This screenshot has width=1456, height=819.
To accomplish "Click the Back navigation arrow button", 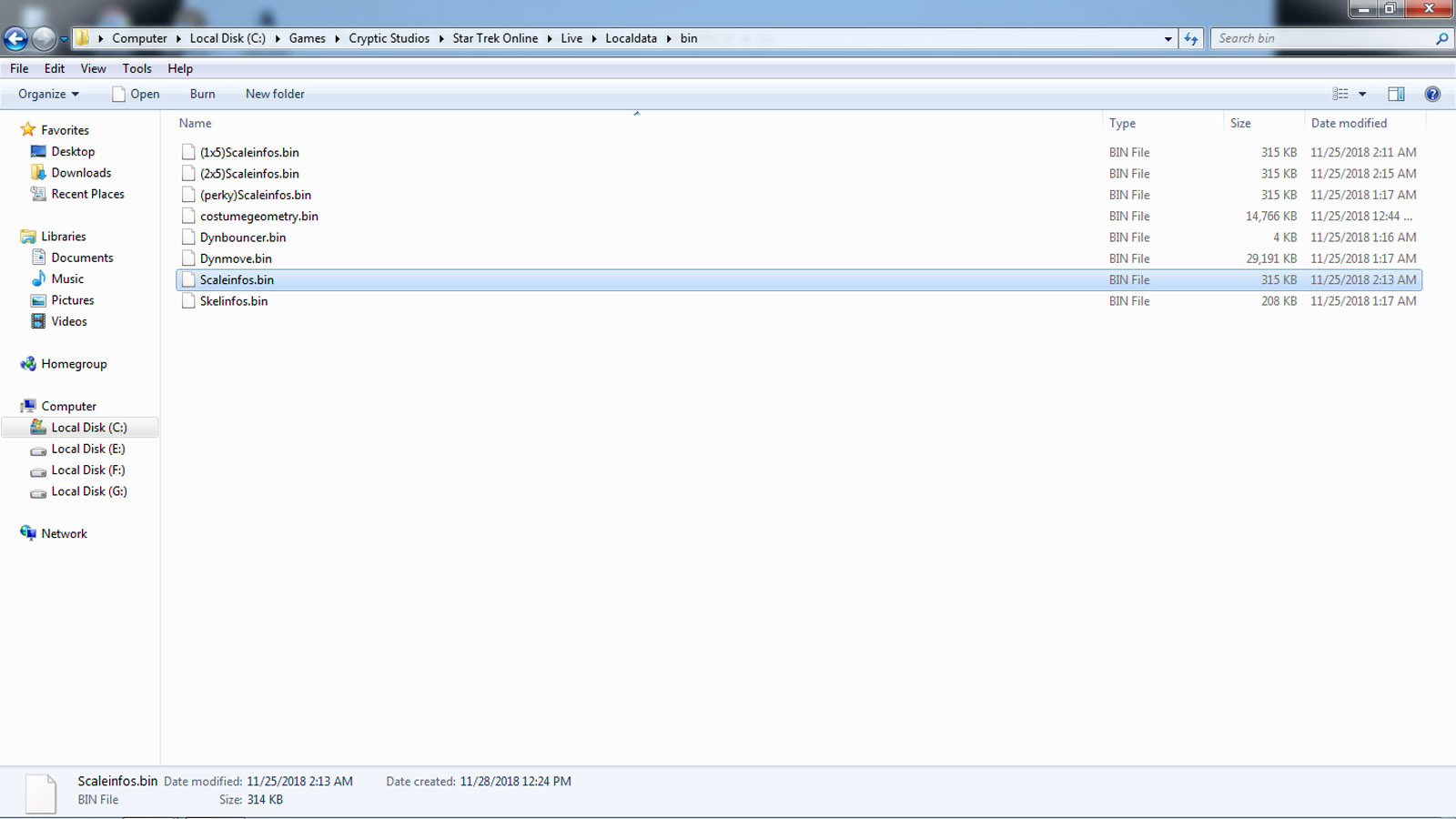I will [x=15, y=38].
